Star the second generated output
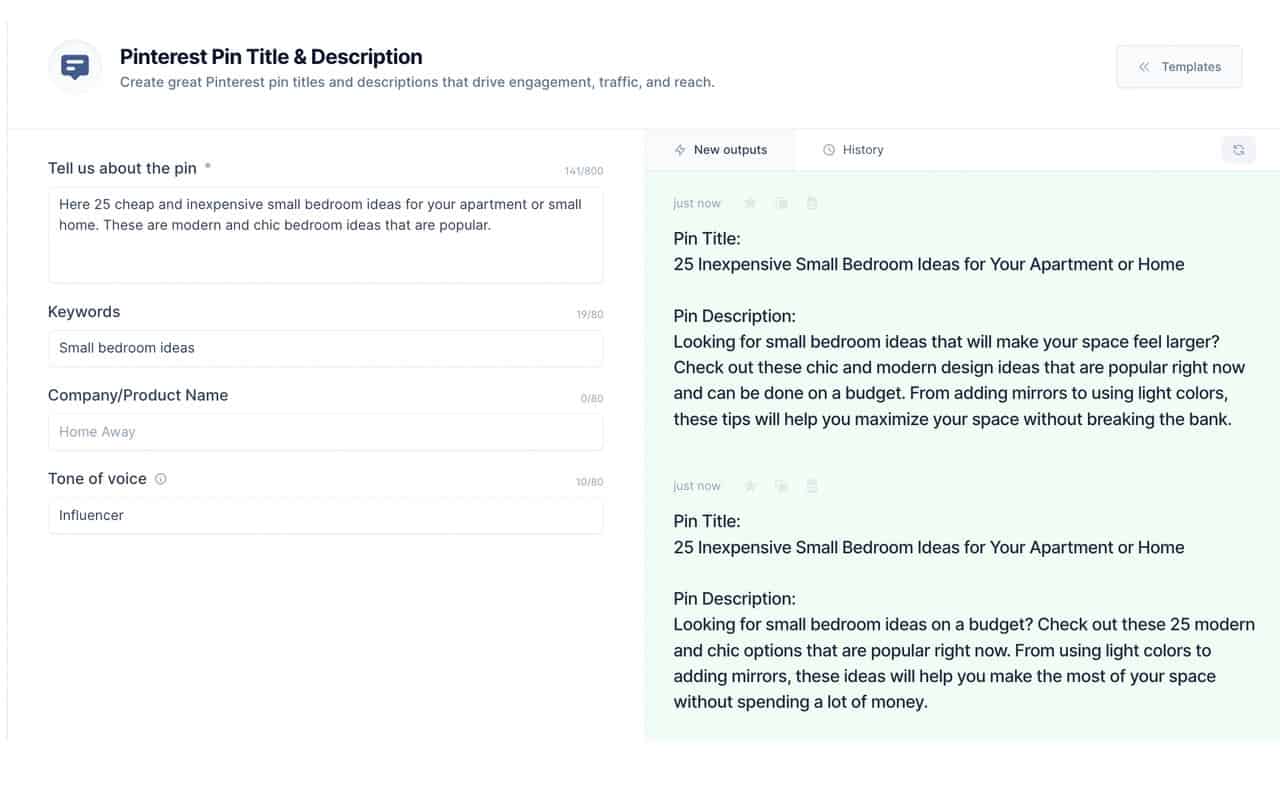 [750, 486]
